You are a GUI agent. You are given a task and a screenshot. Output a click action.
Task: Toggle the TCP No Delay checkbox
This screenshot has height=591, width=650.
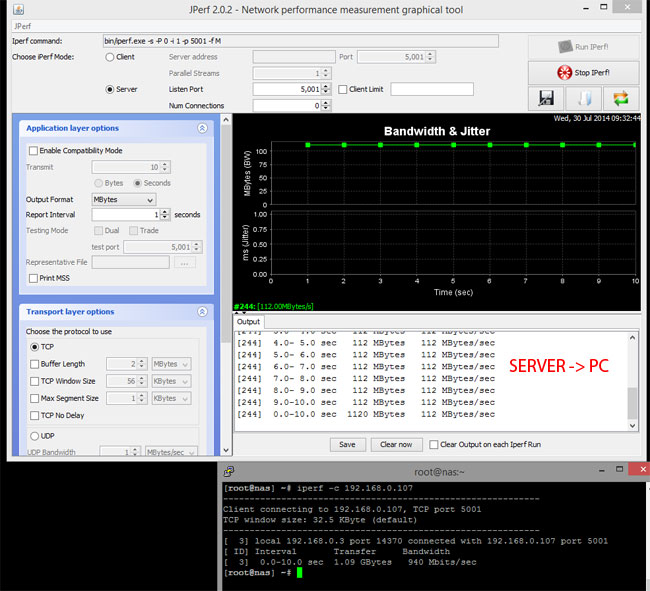(34, 415)
